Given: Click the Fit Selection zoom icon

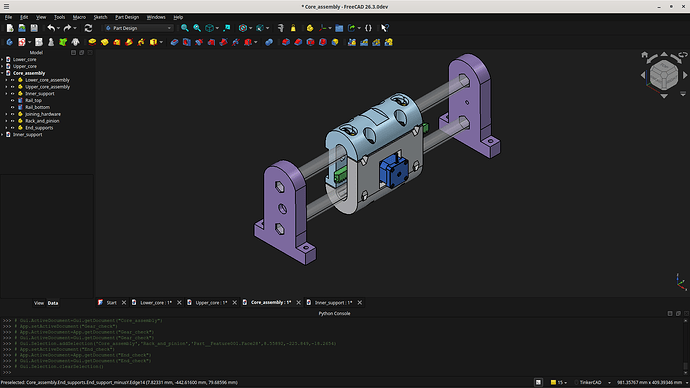Looking at the screenshot, I should (x=197, y=28).
